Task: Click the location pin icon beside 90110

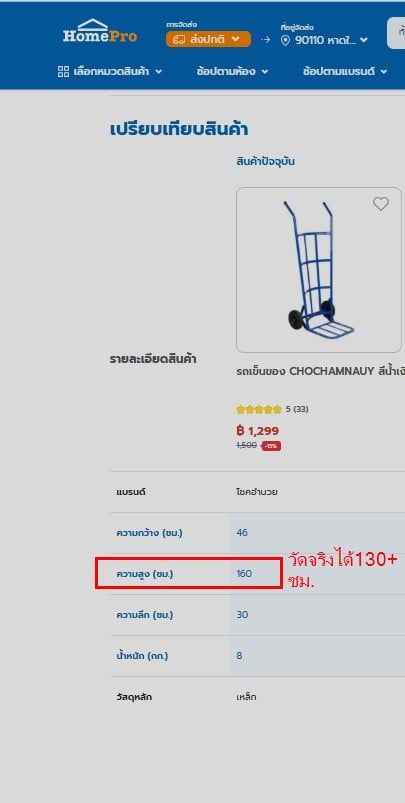Action: (286, 40)
